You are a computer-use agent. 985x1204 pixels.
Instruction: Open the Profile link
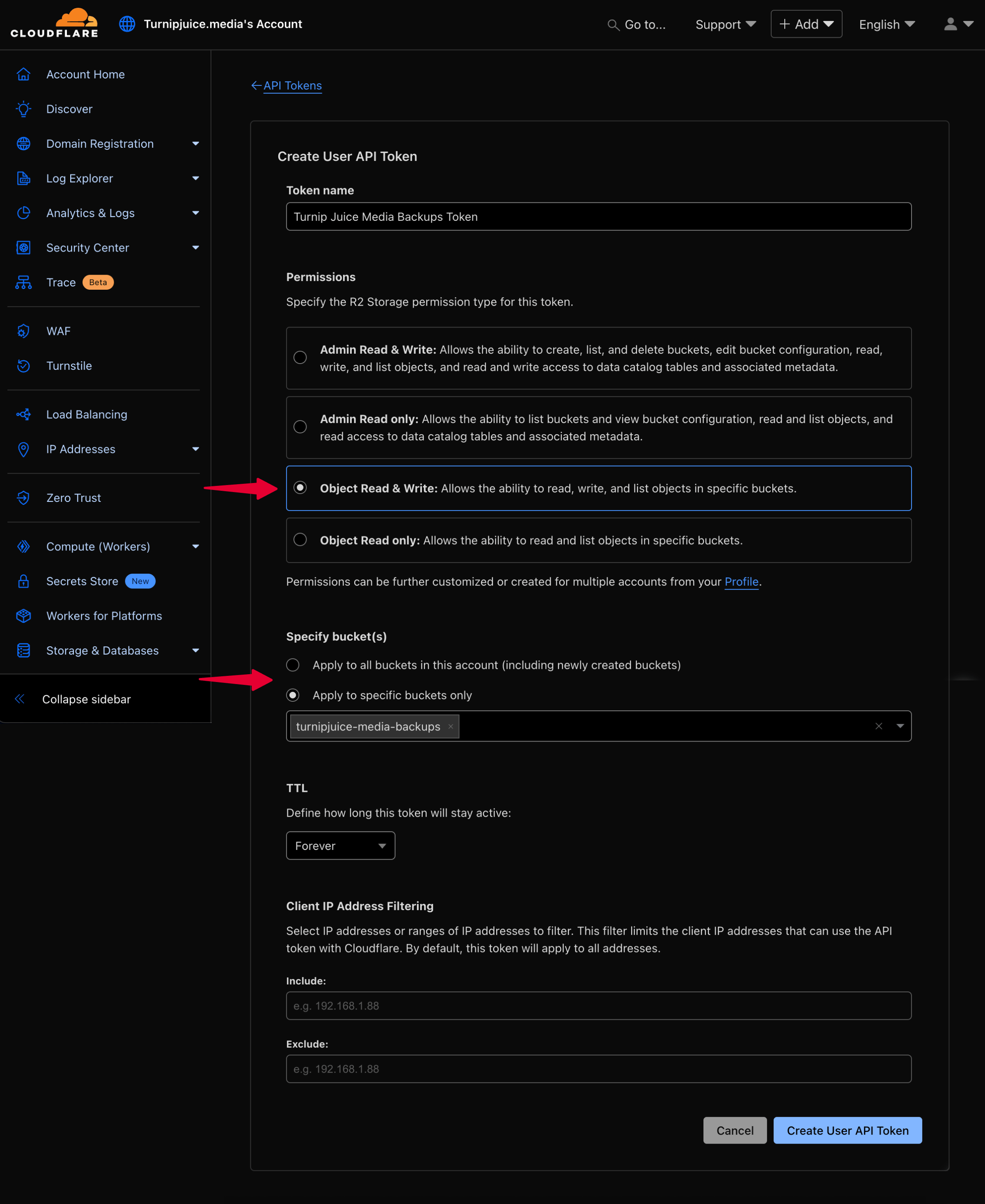[741, 581]
